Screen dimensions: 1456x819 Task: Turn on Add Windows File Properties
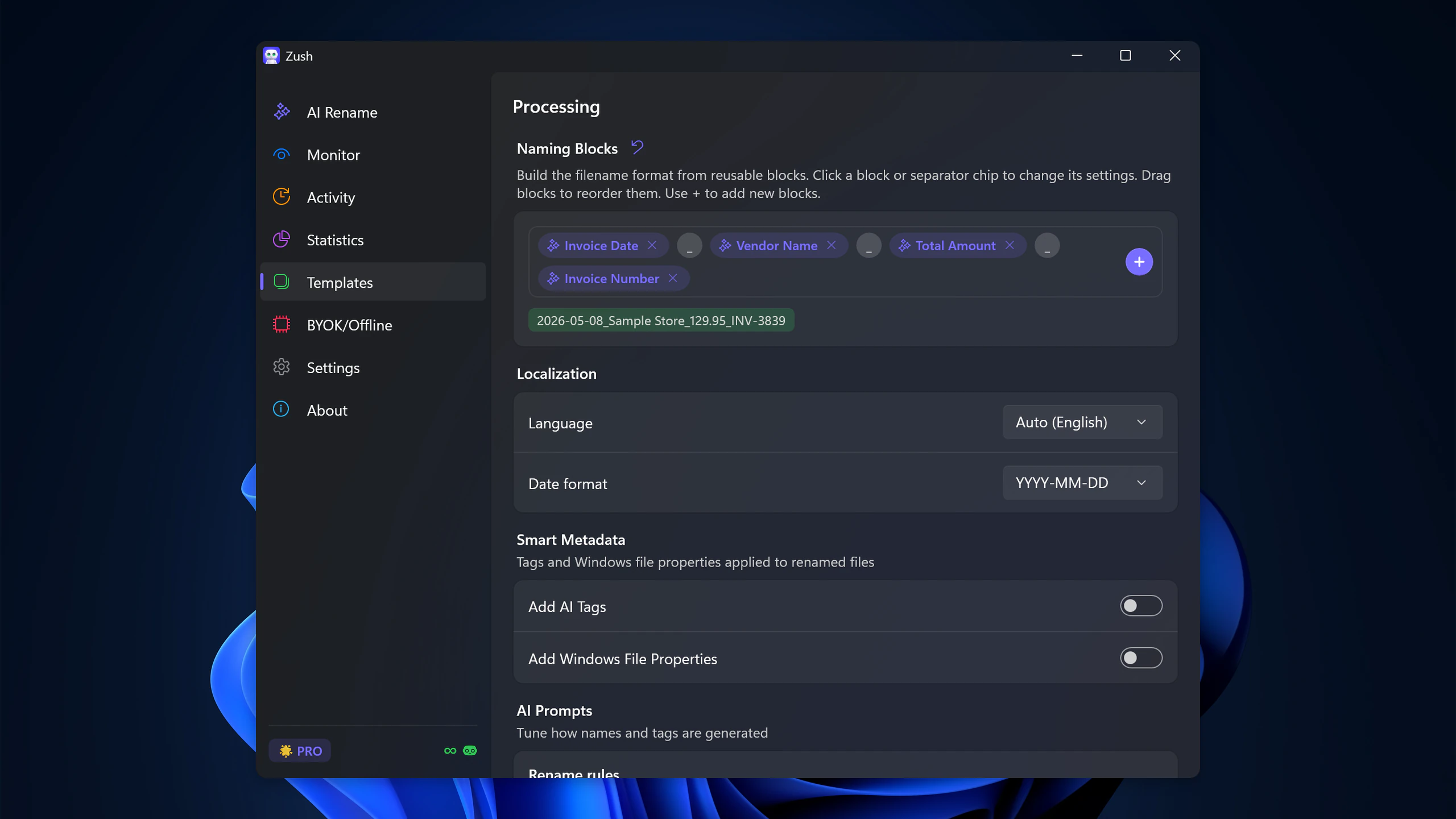click(1141, 658)
